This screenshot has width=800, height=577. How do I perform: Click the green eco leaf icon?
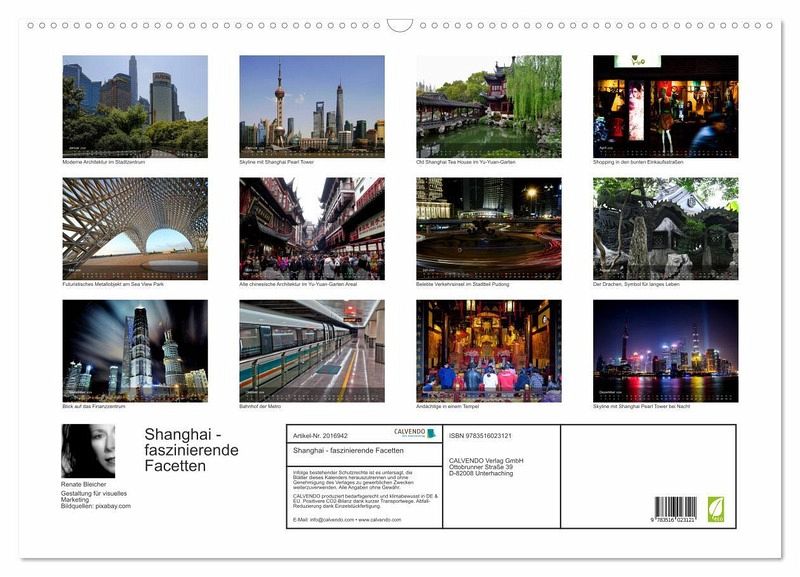[x=716, y=508]
